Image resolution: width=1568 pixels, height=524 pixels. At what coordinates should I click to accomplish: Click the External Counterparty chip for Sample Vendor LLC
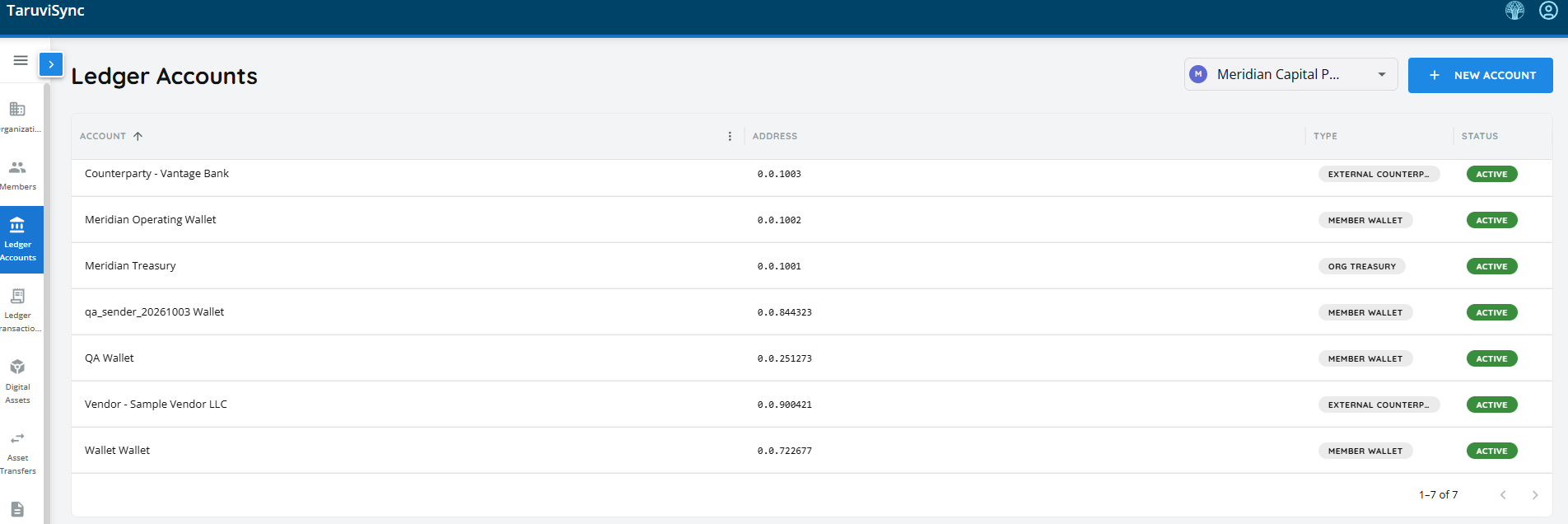(1379, 405)
